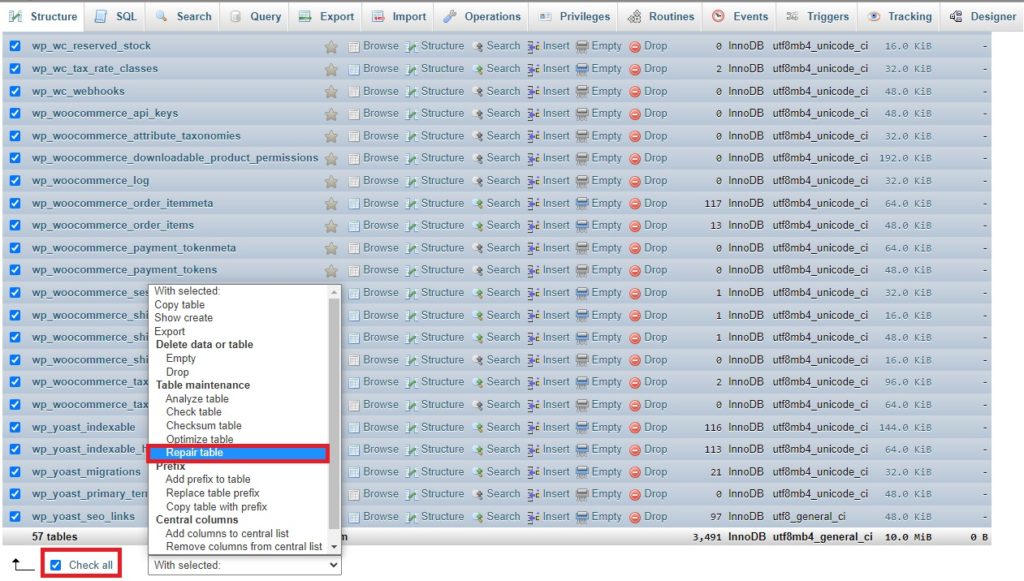Star wp_wc_reserved_stock as favorite
This screenshot has width=1024, height=581.
point(331,46)
